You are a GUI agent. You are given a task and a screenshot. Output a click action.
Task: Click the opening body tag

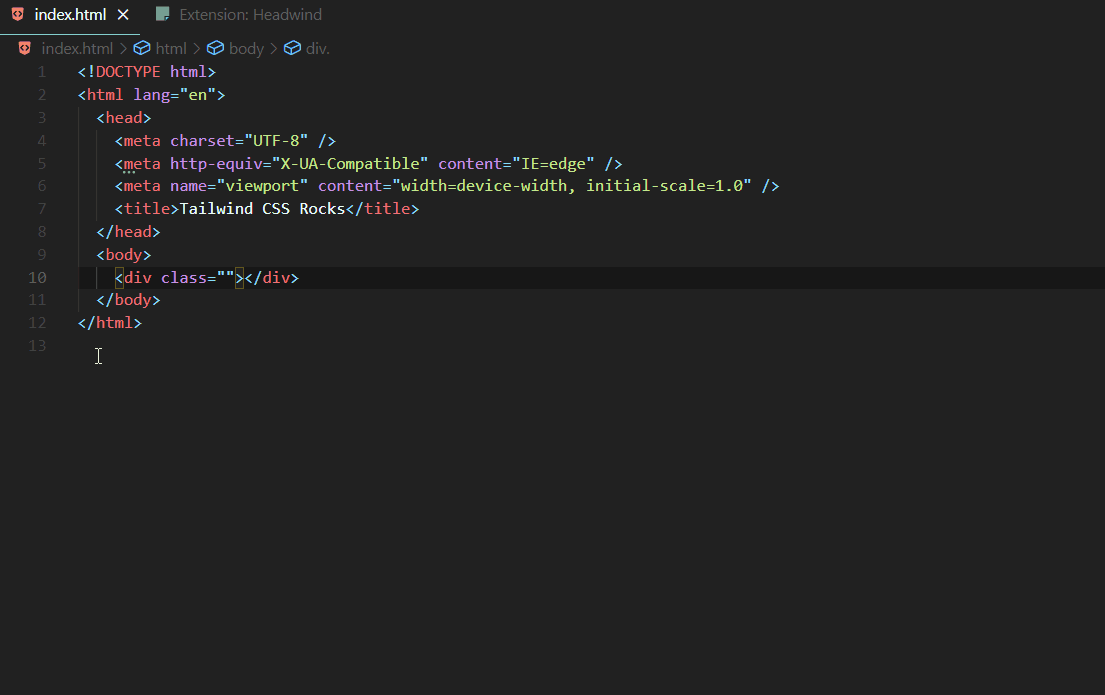[x=124, y=254]
